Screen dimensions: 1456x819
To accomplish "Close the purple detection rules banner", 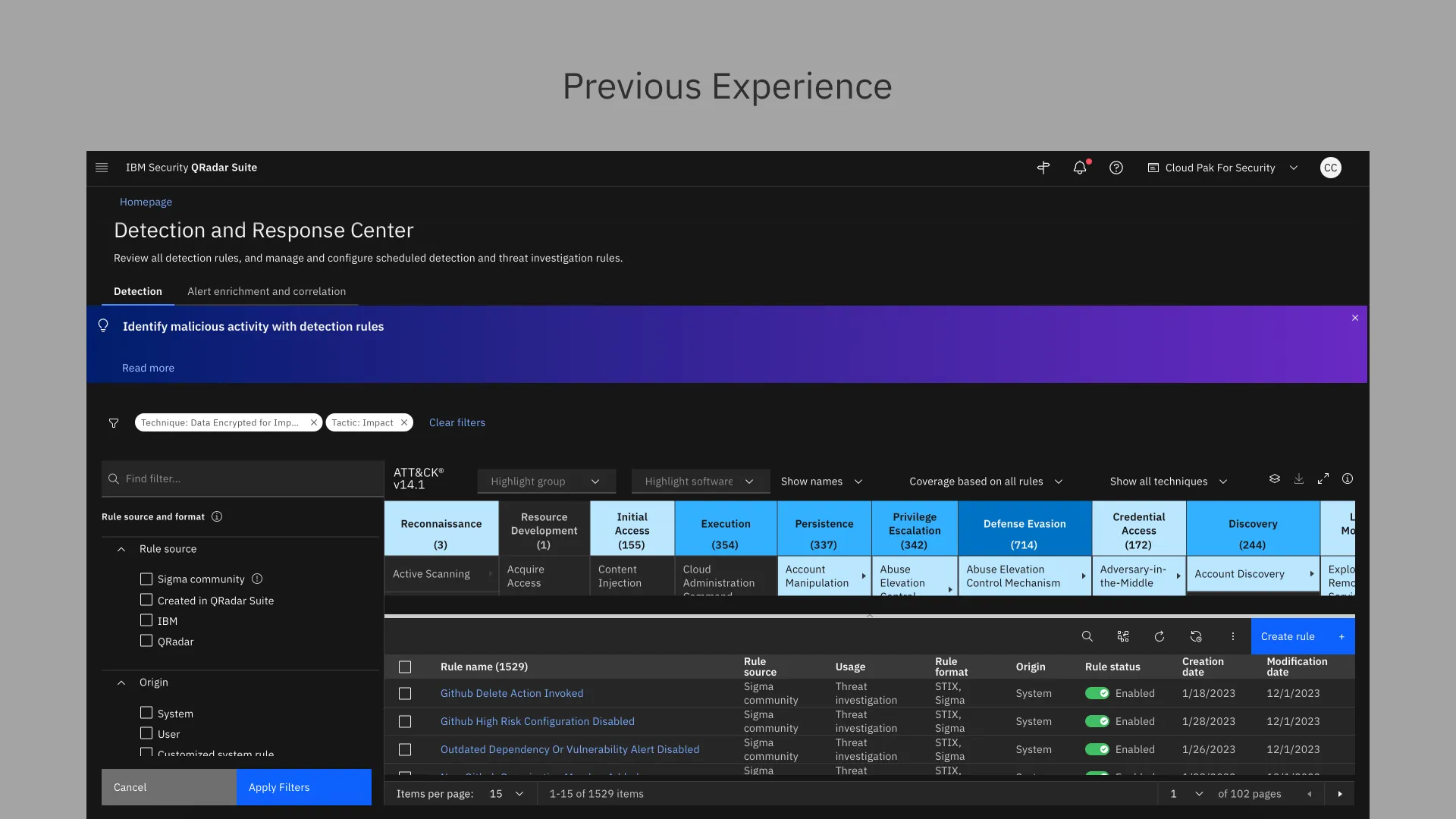I will (1355, 318).
